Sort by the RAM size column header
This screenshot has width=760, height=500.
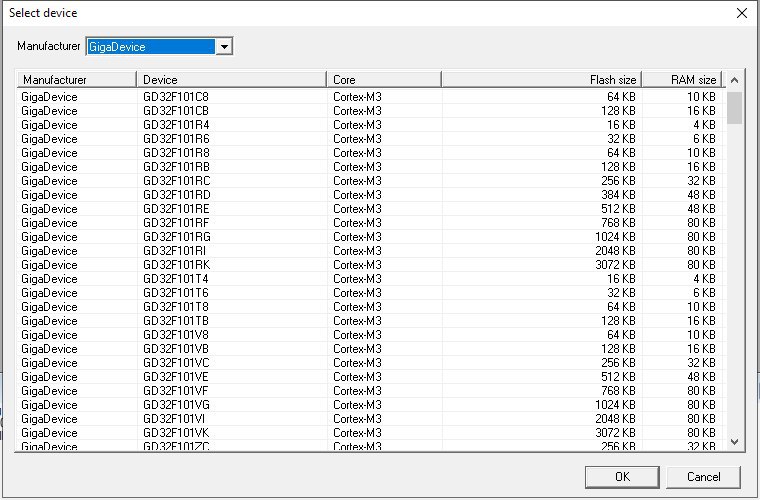(x=682, y=79)
